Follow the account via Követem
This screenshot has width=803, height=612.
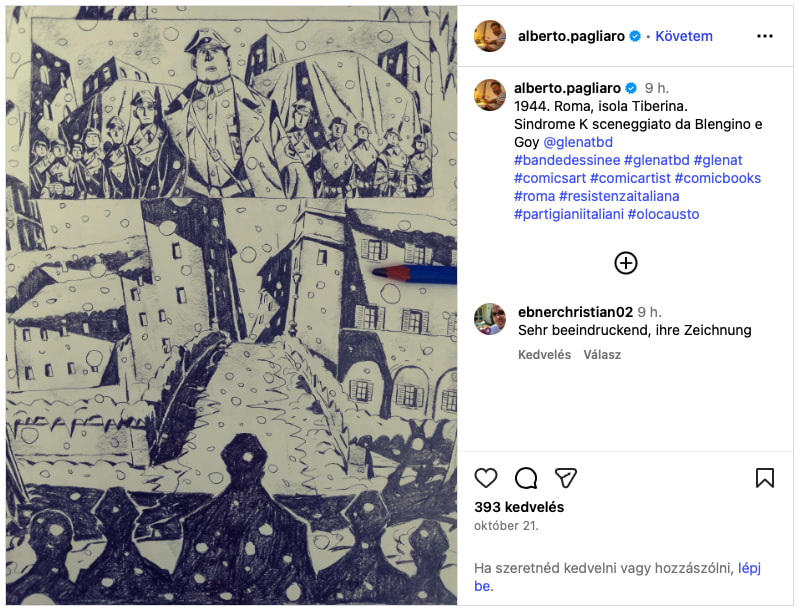[684, 36]
